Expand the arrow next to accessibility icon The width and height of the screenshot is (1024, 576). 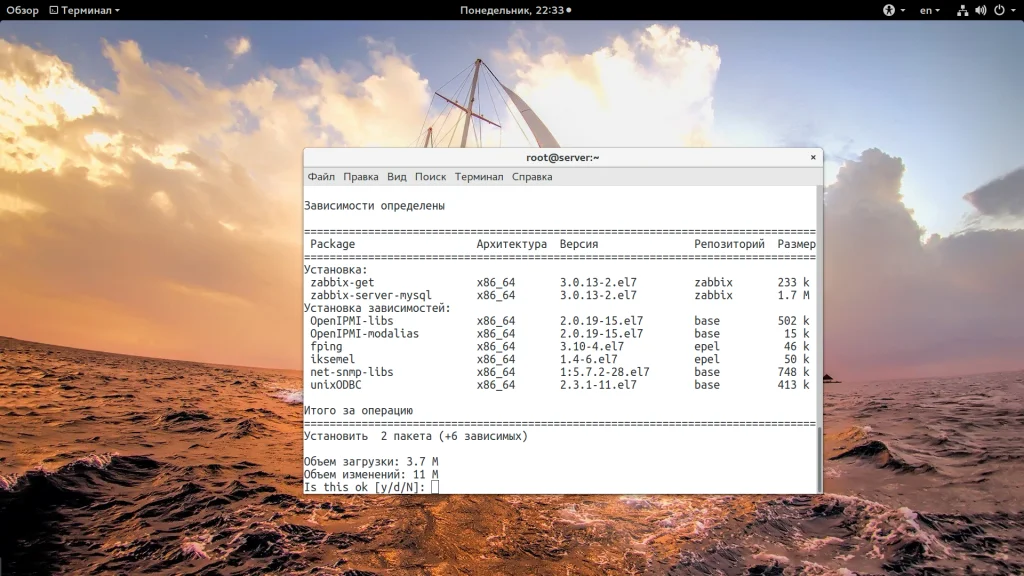point(902,10)
